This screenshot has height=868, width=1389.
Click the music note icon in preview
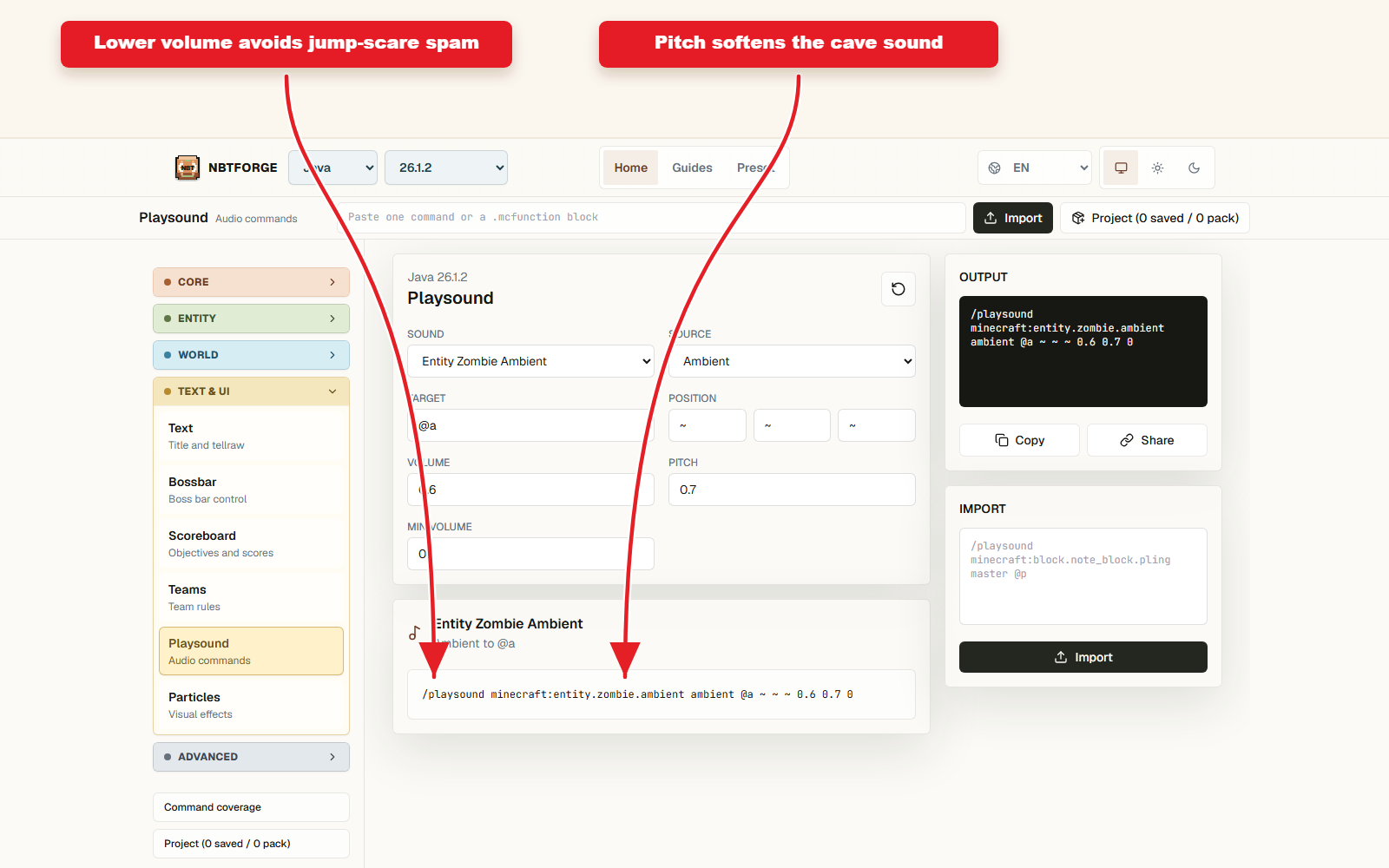tap(415, 633)
